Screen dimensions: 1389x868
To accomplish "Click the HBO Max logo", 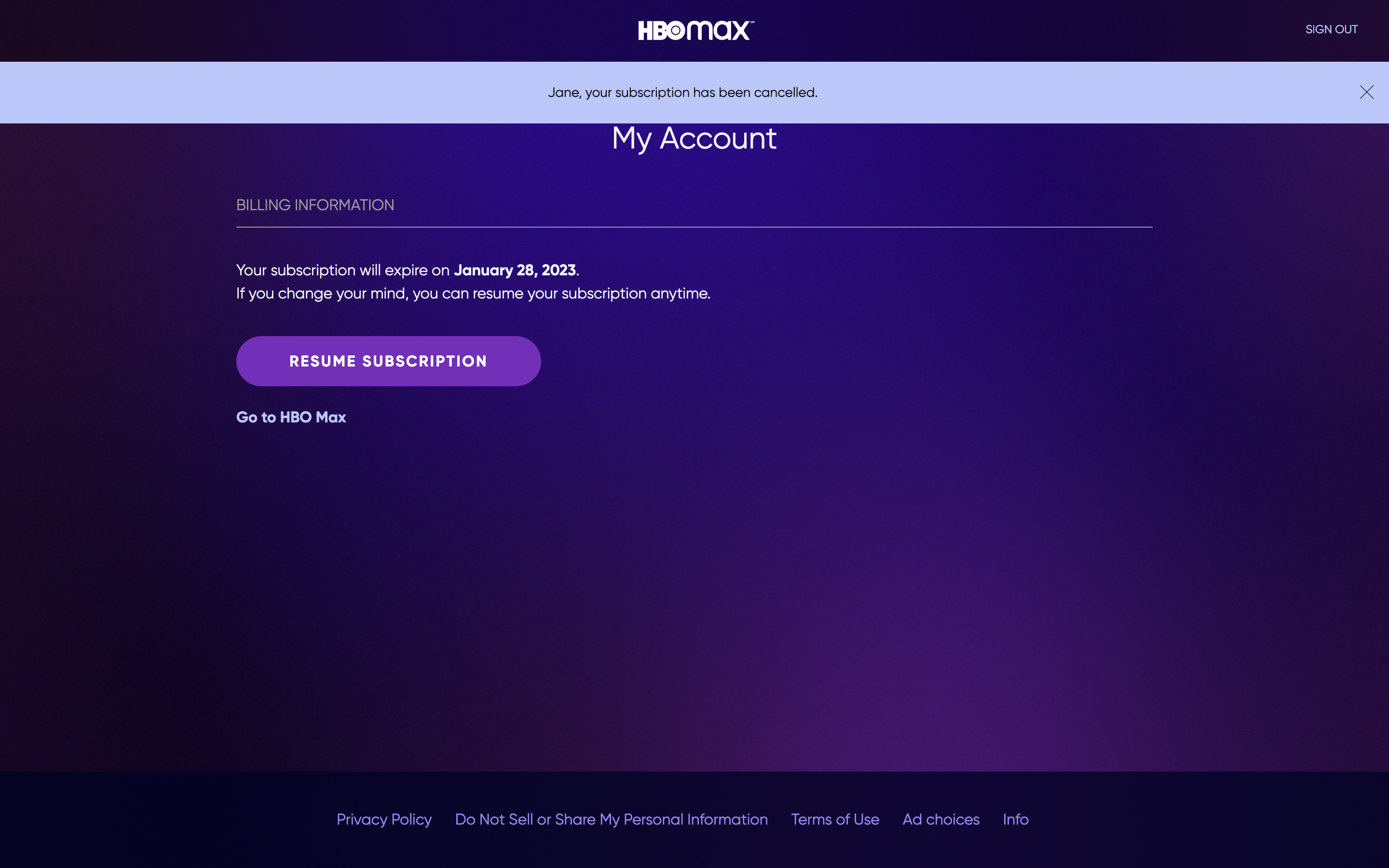I will pyautogui.click(x=695, y=30).
